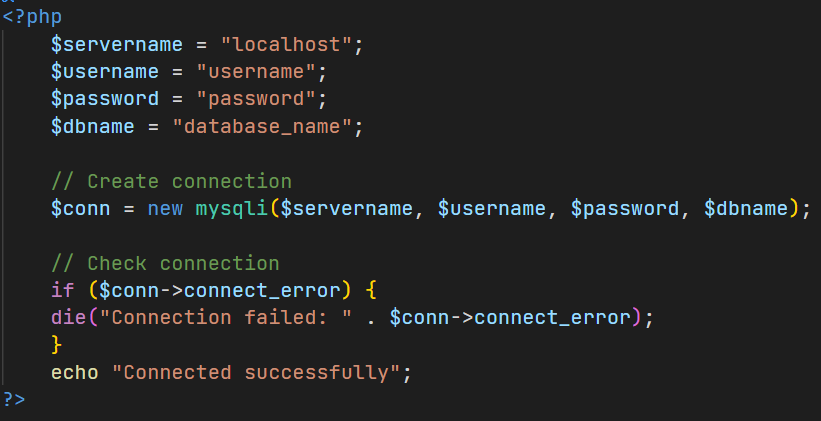
Task: Click the "// Check connection" comment
Action: (165, 263)
